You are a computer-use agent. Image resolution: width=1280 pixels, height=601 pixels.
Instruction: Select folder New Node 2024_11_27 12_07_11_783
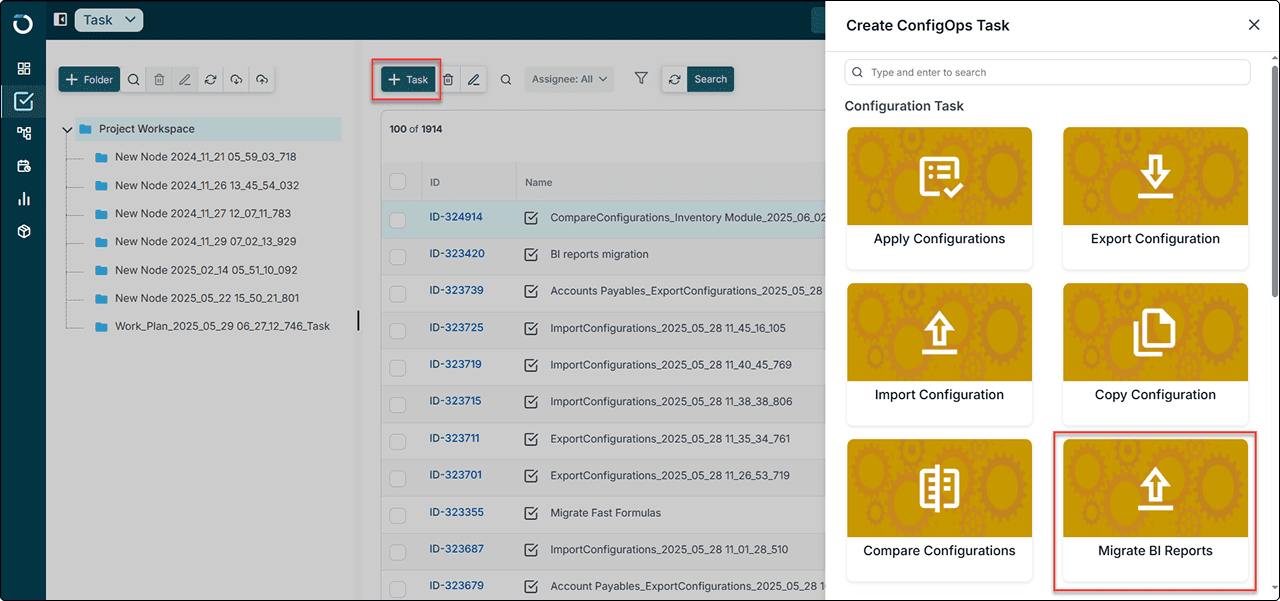(203, 214)
